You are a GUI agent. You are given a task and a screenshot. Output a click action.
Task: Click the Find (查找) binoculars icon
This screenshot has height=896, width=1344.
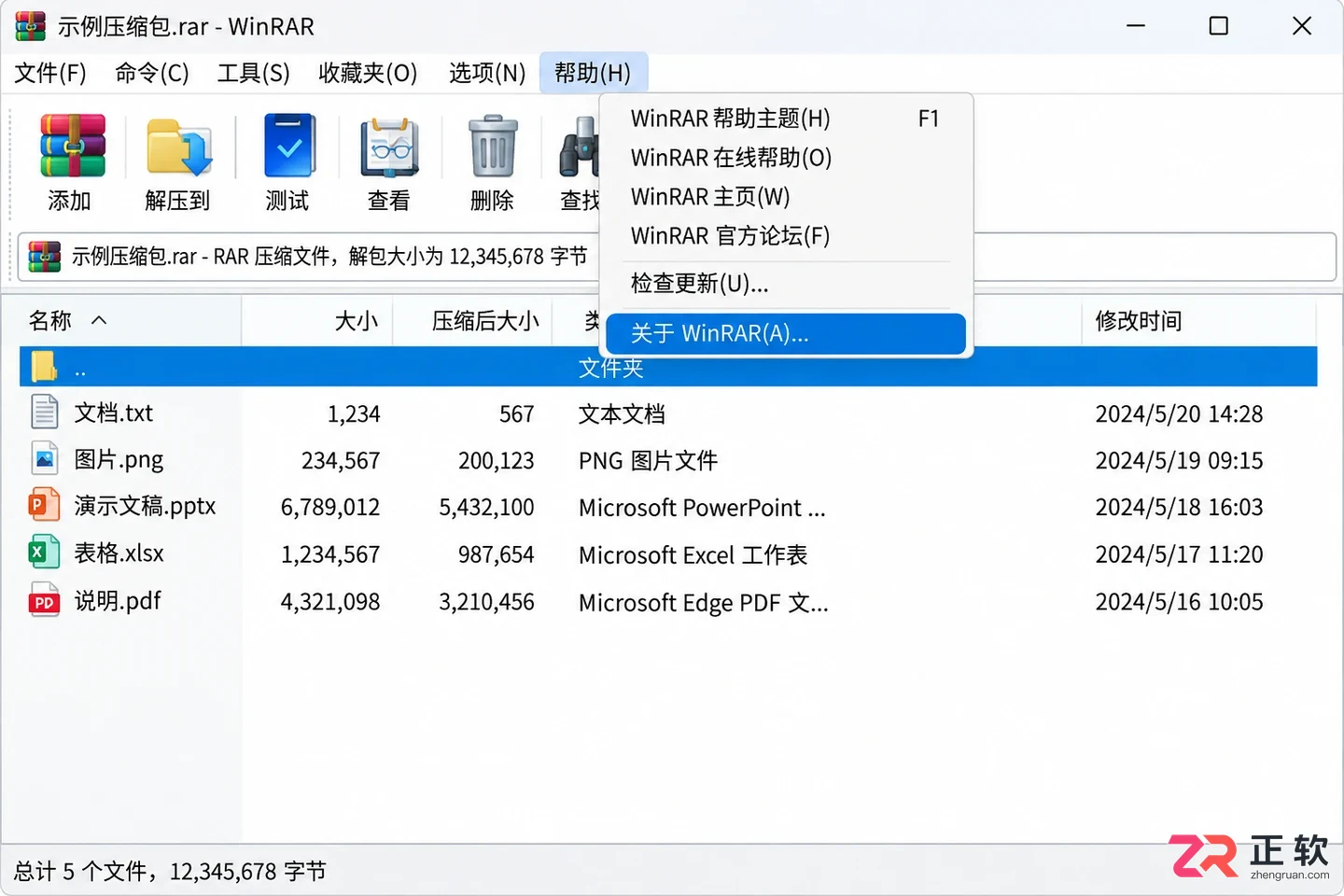click(579, 147)
